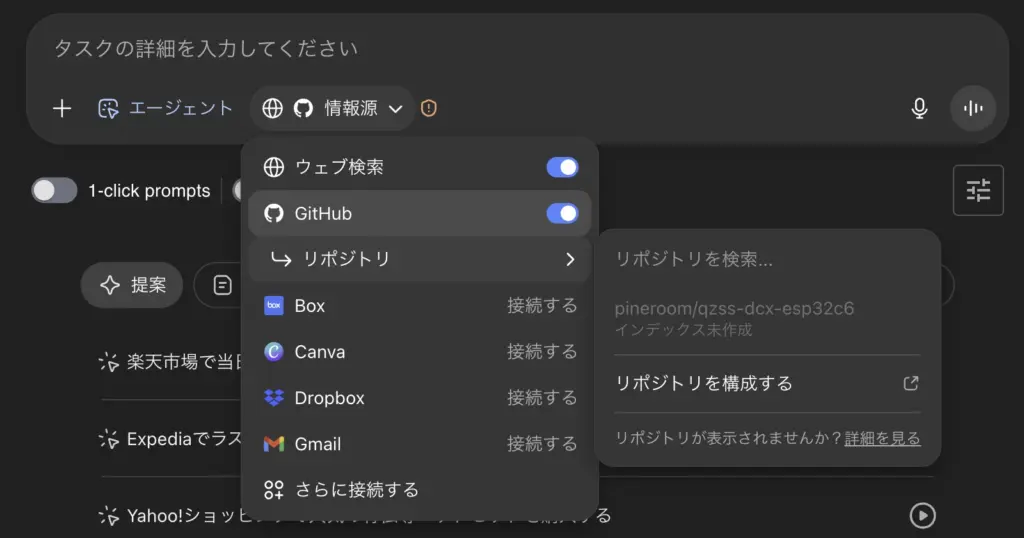1024x538 pixels.
Task: Open the 詳細を見る link
Action: point(882,438)
